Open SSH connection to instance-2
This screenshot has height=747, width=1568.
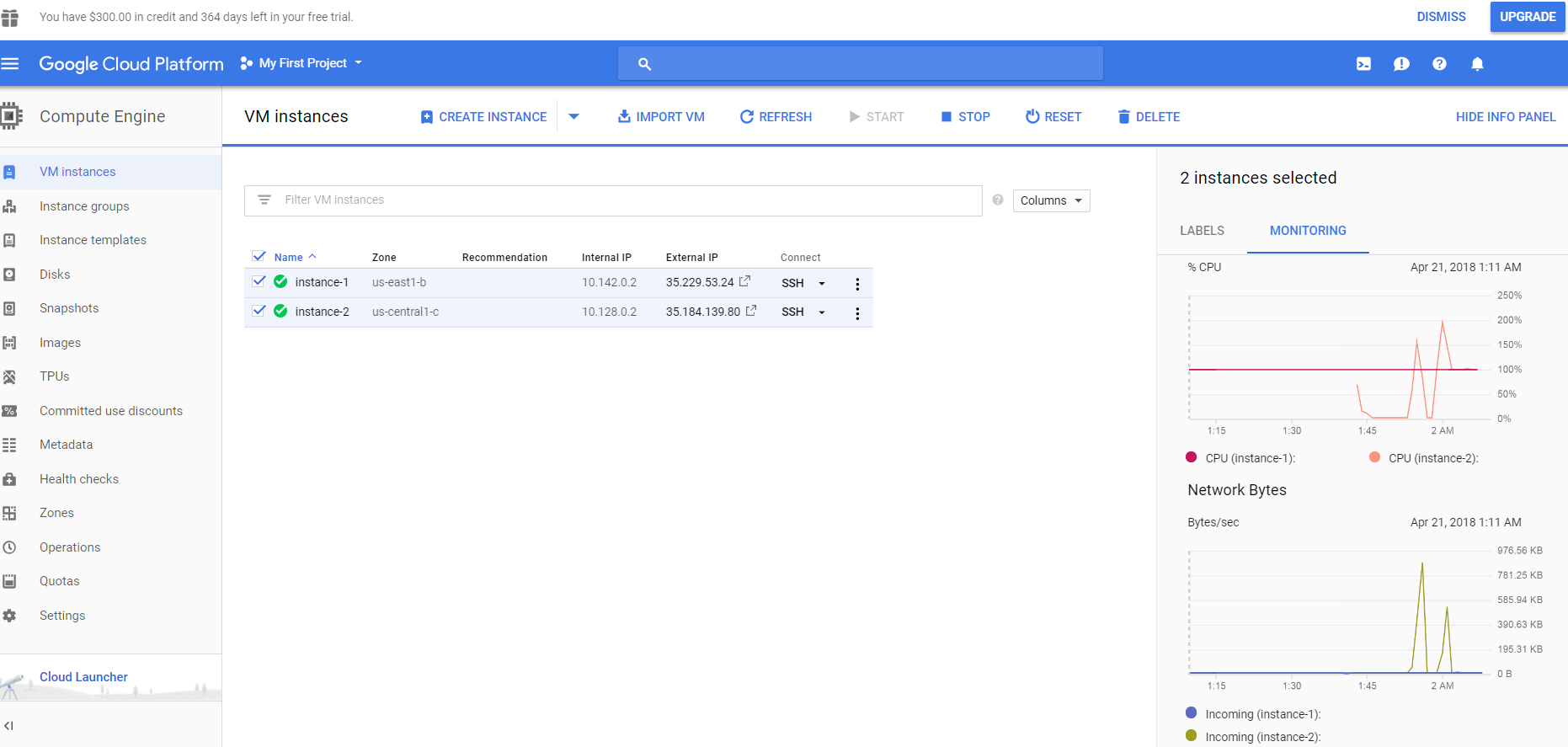tap(792, 312)
